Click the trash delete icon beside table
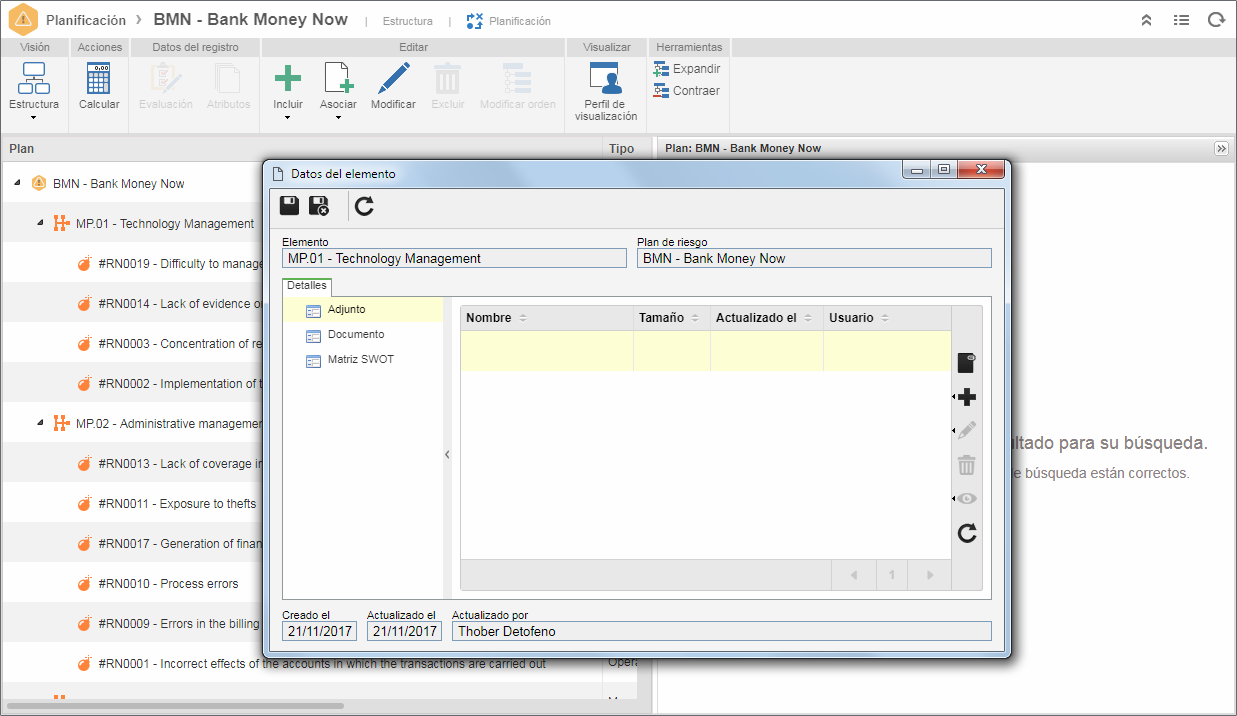Viewport: 1237px width, 716px height. tap(966, 465)
